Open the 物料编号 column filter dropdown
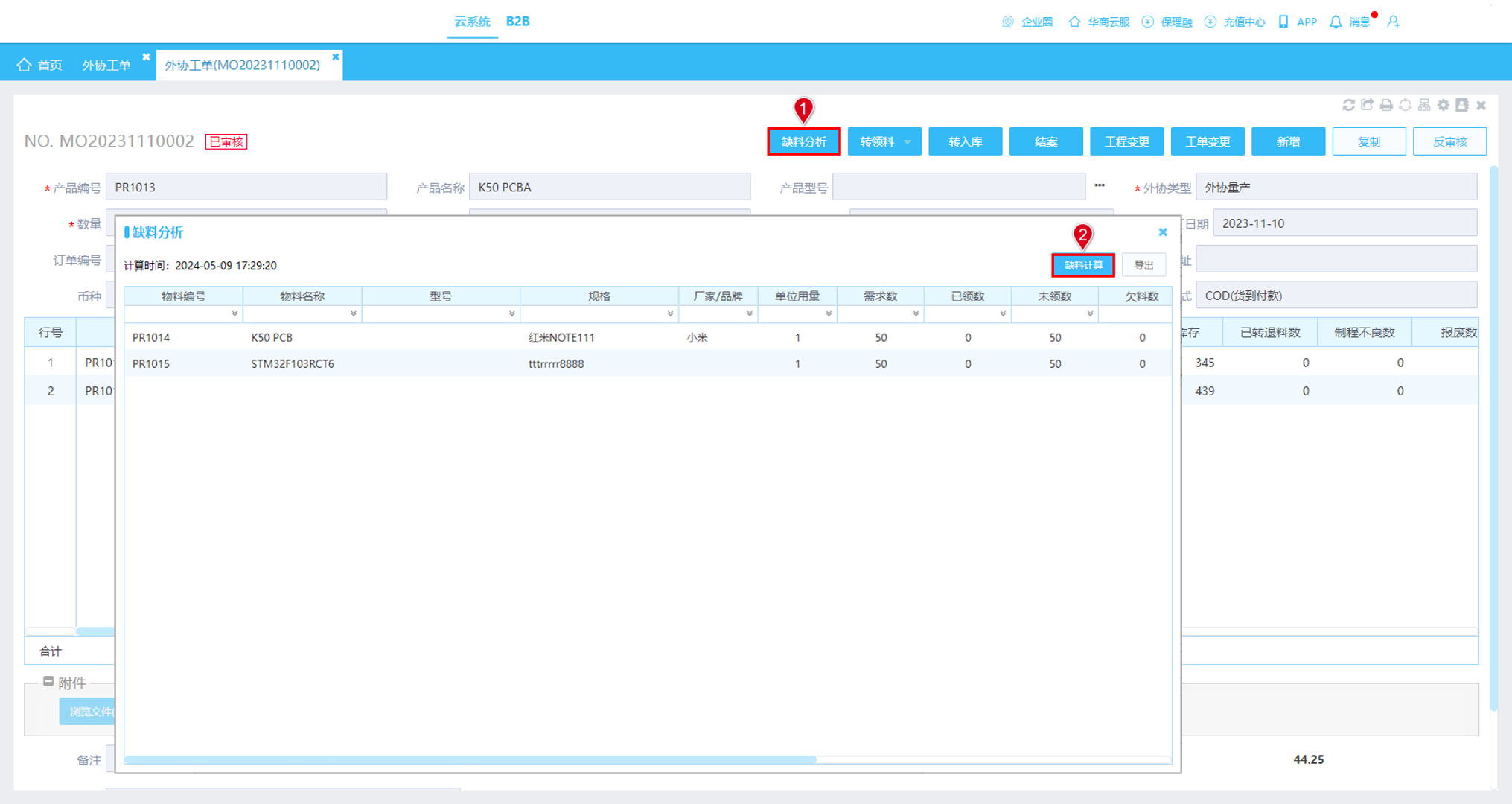The width and height of the screenshot is (1512, 804). [x=235, y=314]
